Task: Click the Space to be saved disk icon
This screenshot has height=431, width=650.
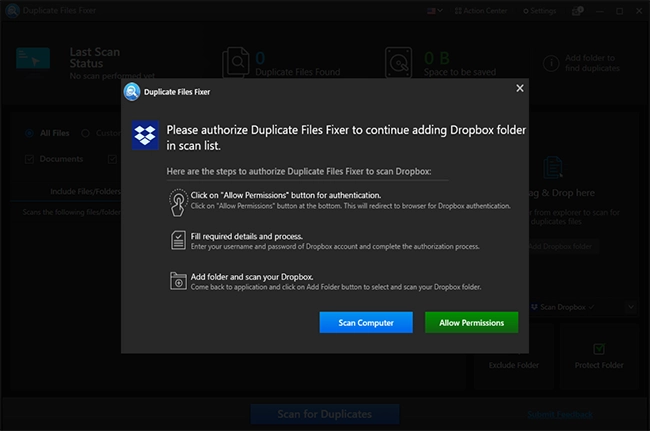Action: (x=398, y=63)
